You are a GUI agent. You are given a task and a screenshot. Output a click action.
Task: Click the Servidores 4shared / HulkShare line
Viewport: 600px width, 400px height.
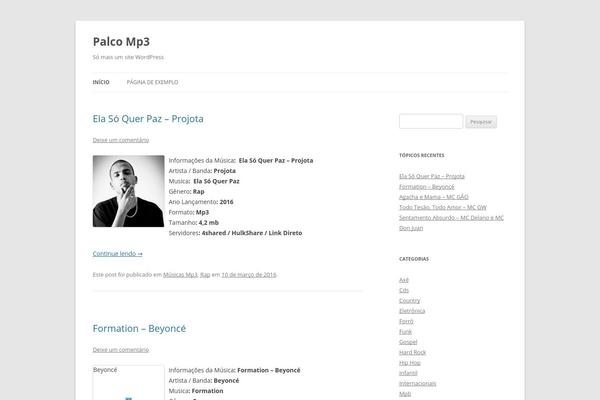235,233
